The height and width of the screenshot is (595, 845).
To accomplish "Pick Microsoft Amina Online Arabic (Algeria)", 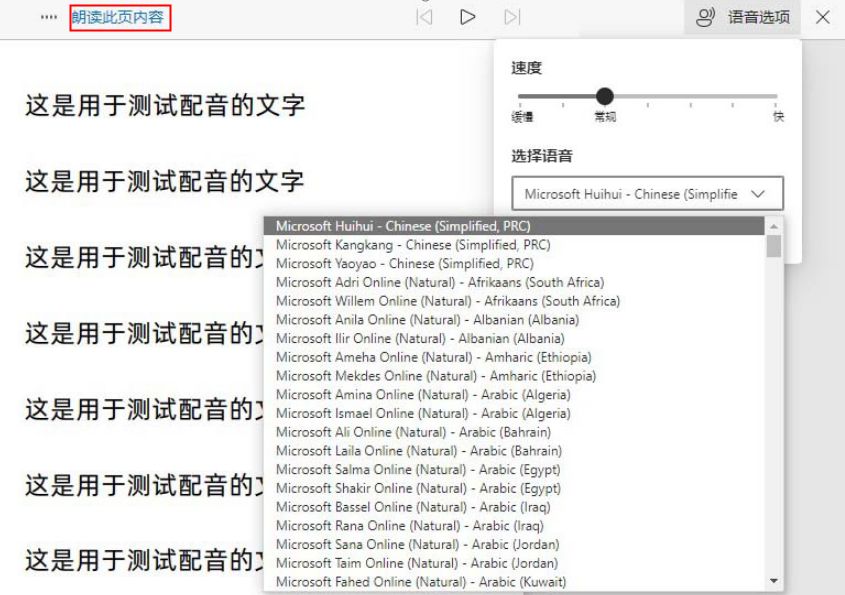I will (x=514, y=395).
